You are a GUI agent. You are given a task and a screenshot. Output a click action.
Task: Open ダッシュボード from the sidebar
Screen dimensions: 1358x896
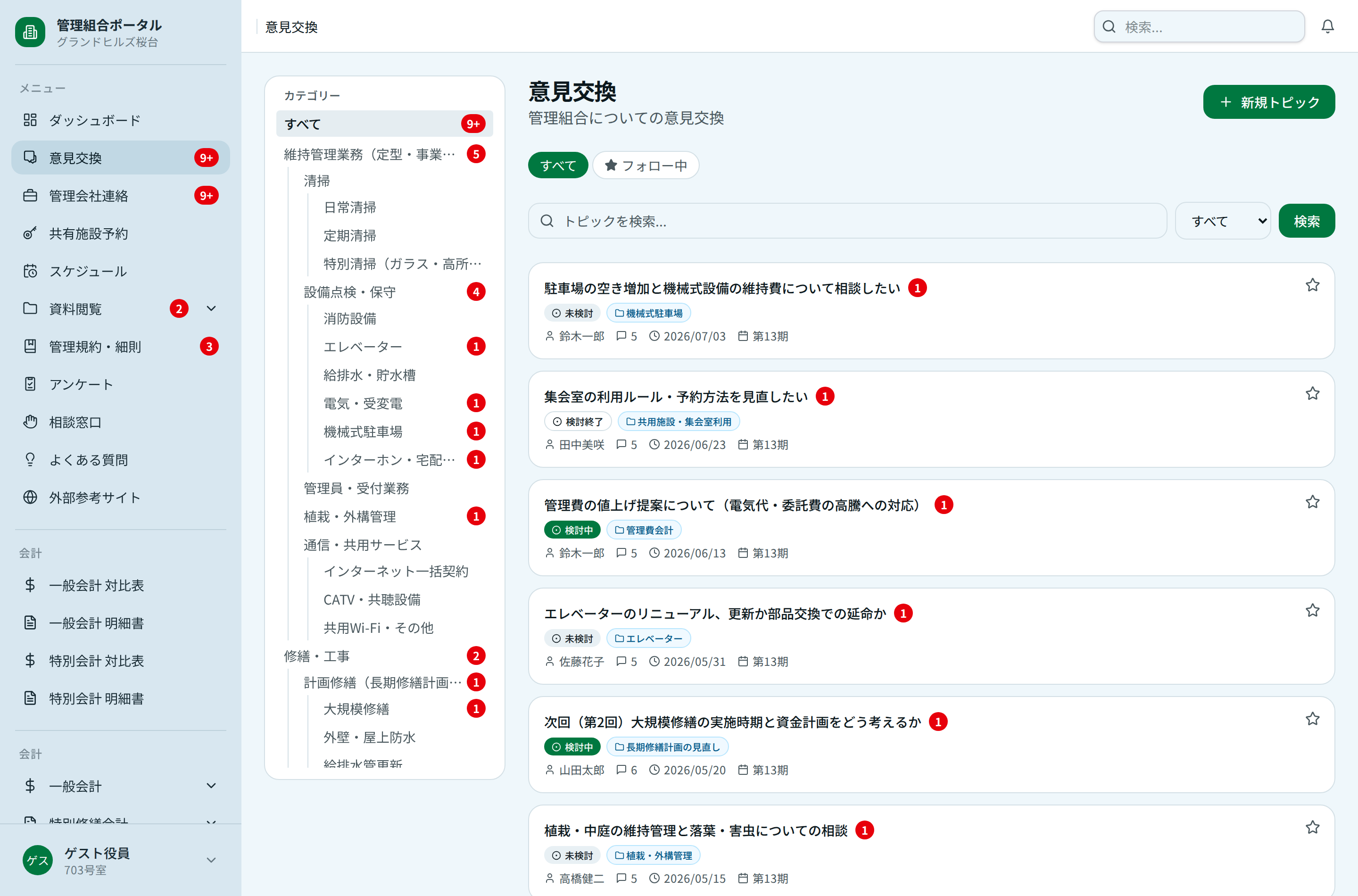[121, 120]
